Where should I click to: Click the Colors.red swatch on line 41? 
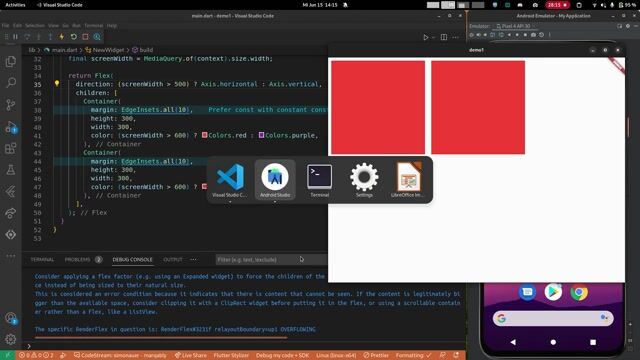pyautogui.click(x=204, y=135)
